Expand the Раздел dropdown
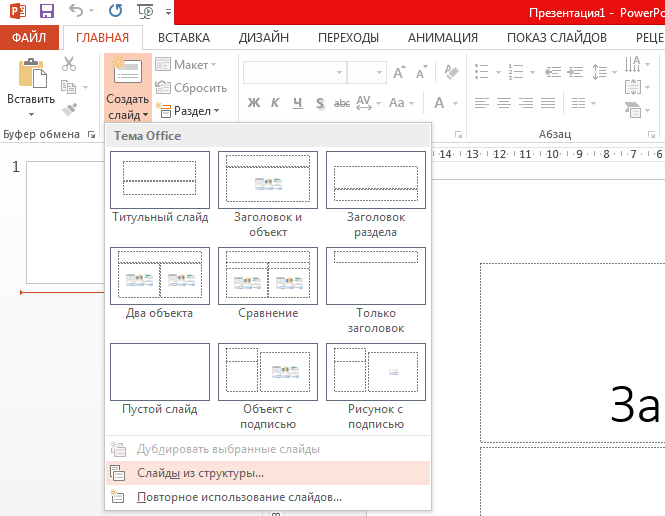 click(197, 111)
